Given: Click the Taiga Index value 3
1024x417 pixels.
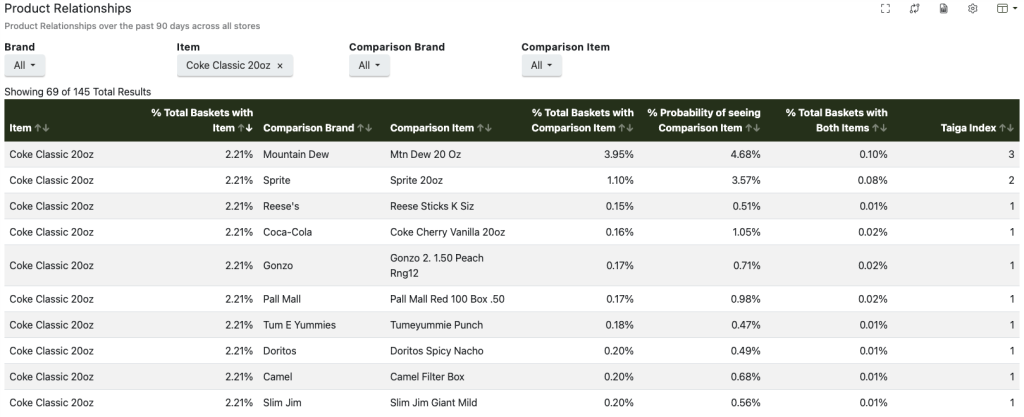Looking at the screenshot, I should (1012, 155).
